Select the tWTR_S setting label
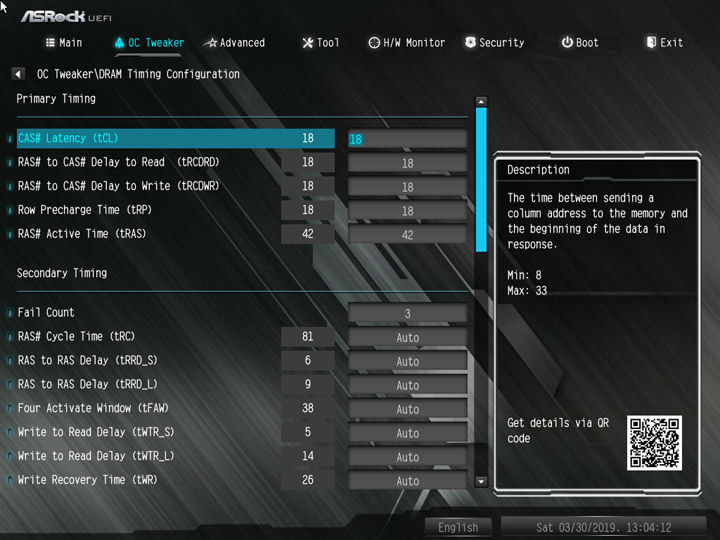The width and height of the screenshot is (720, 540). (96, 432)
